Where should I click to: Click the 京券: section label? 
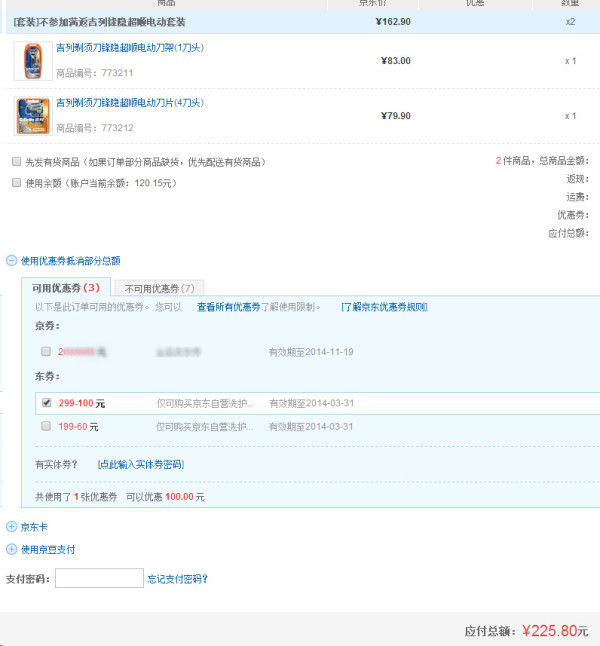pyautogui.click(x=47, y=326)
